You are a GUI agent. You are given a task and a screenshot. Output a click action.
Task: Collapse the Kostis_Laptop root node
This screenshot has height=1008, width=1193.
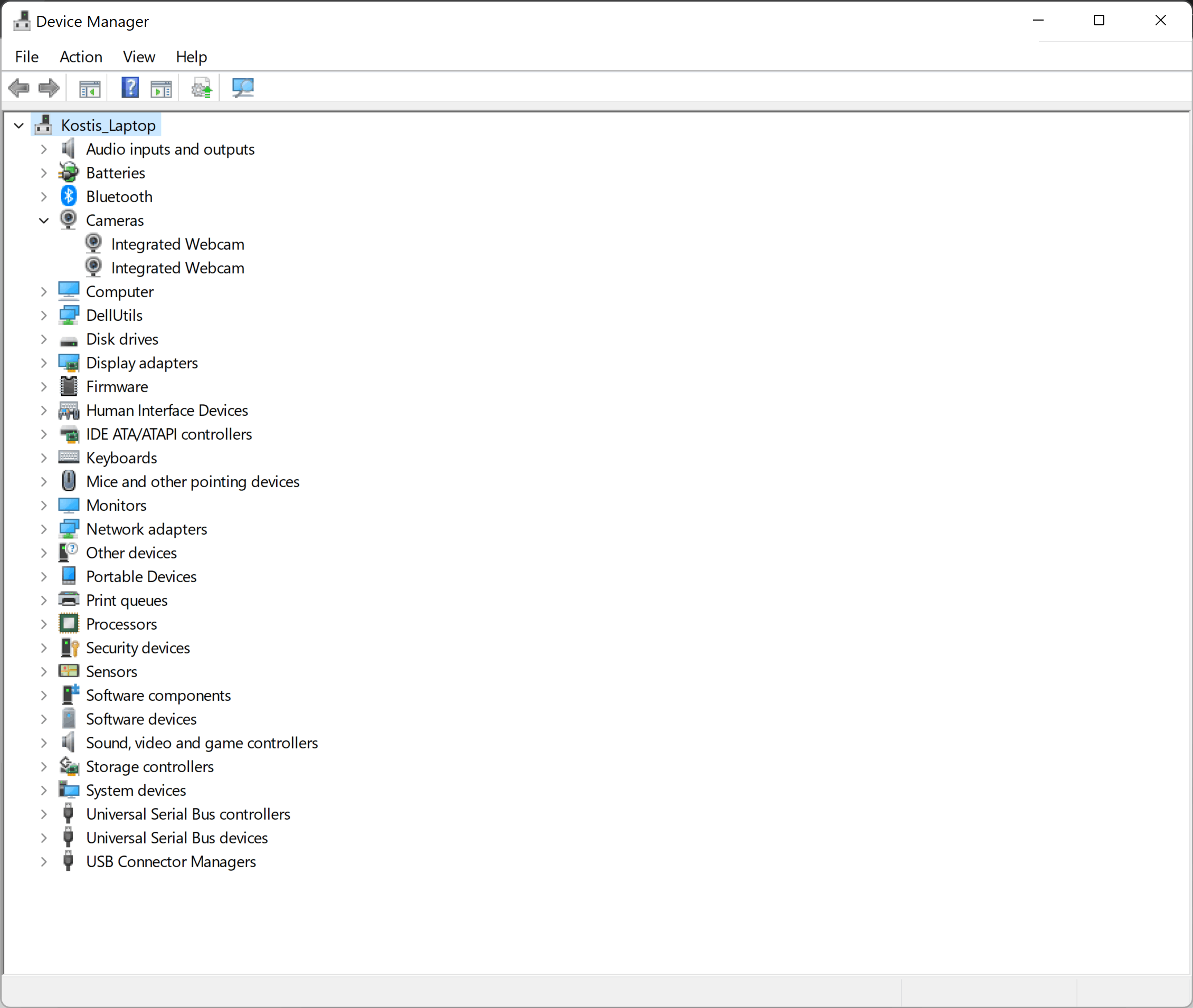click(x=19, y=125)
